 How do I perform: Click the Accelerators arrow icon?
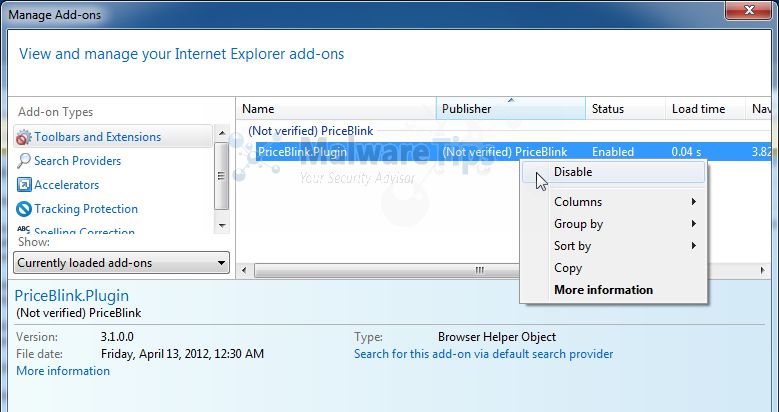(x=23, y=185)
